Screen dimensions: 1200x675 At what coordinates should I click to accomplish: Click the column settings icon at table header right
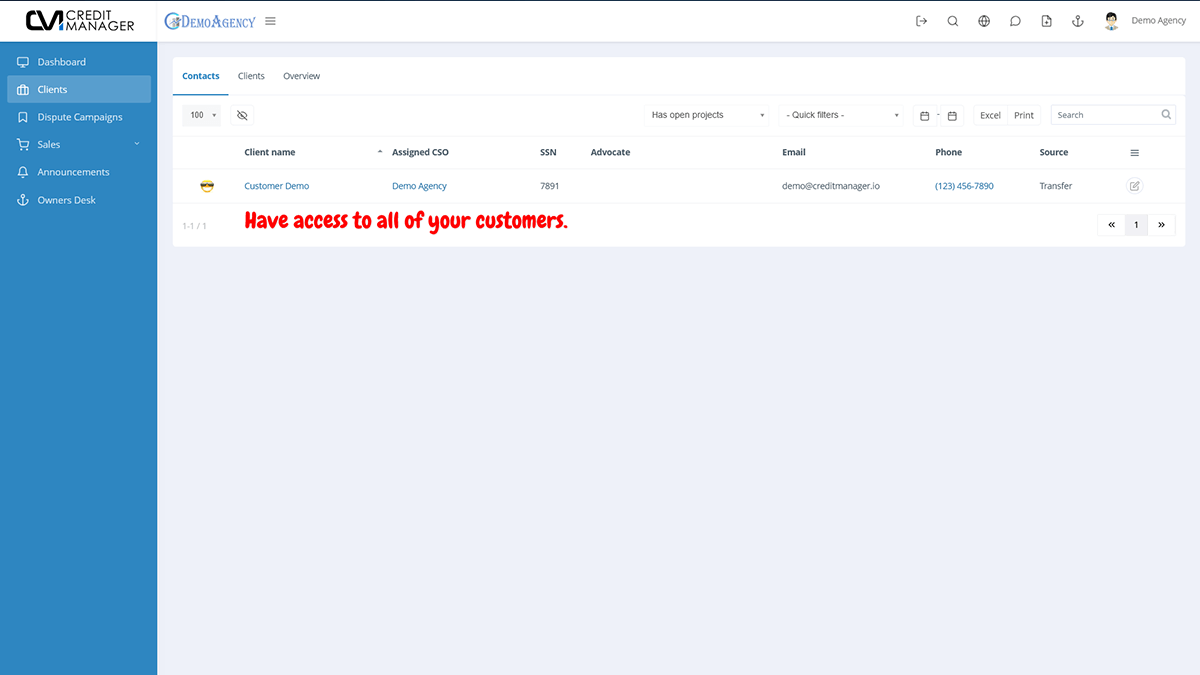[x=1134, y=152]
